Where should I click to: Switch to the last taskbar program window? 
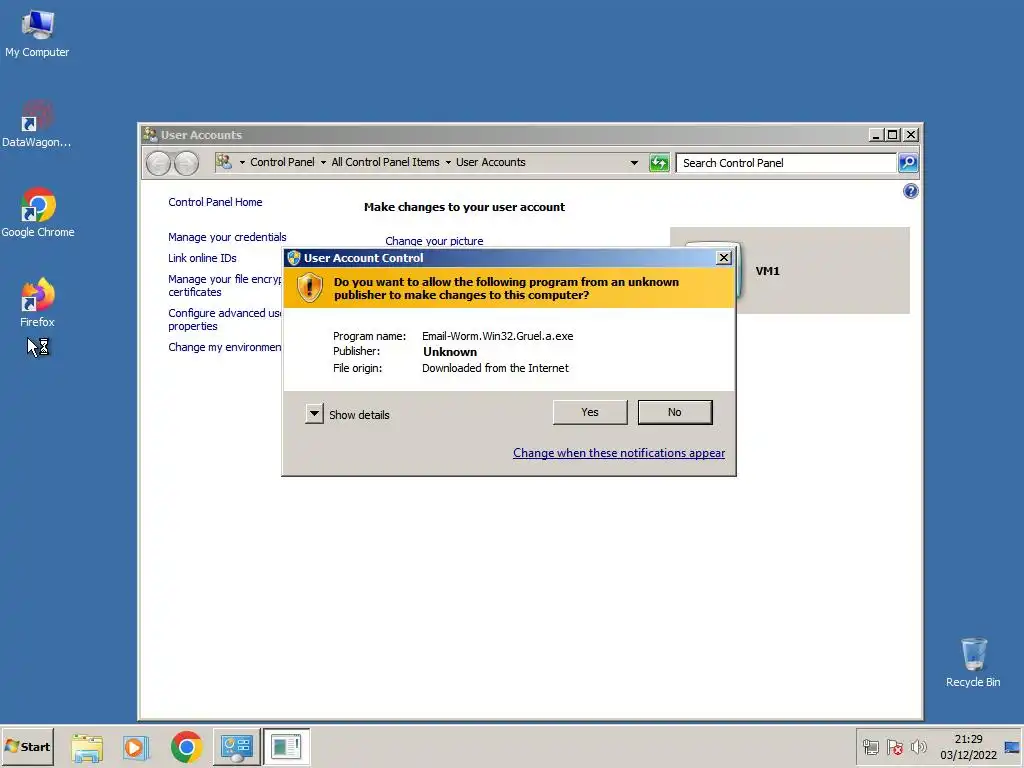pyautogui.click(x=286, y=747)
